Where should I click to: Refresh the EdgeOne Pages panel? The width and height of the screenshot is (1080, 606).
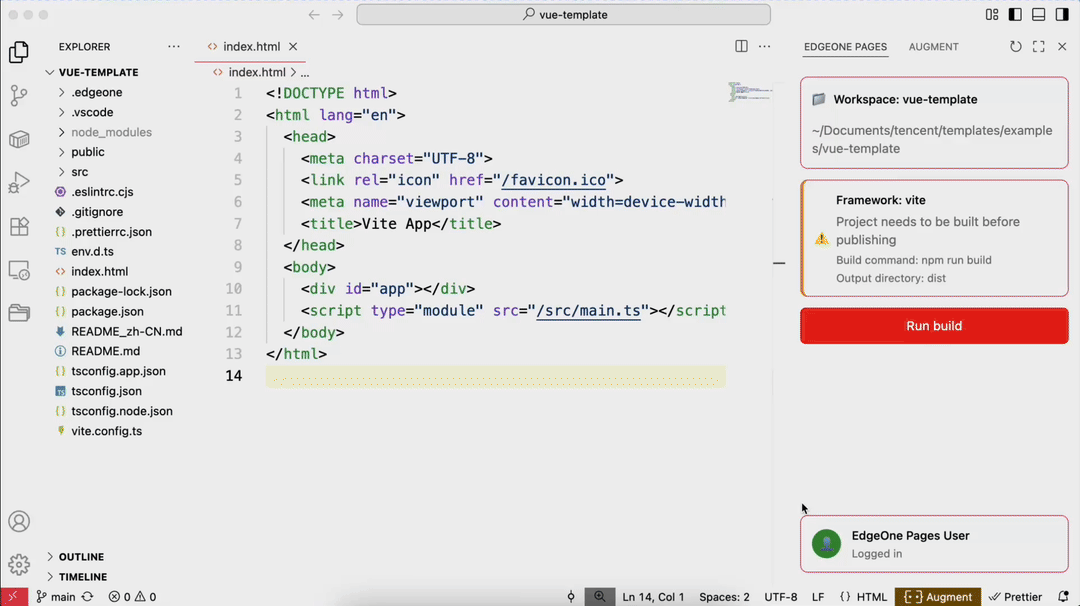pyautogui.click(x=1016, y=46)
